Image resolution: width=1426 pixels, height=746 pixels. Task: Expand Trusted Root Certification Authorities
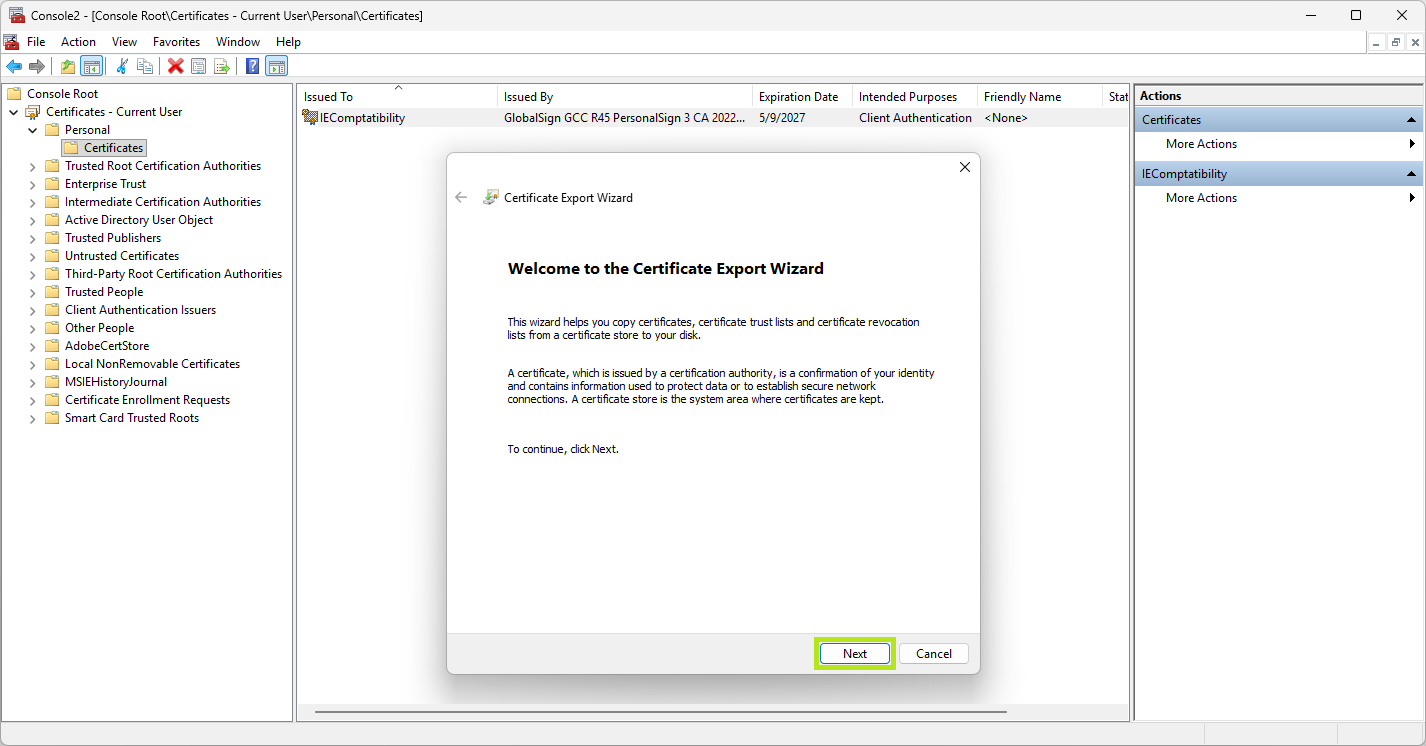pyautogui.click(x=33, y=166)
